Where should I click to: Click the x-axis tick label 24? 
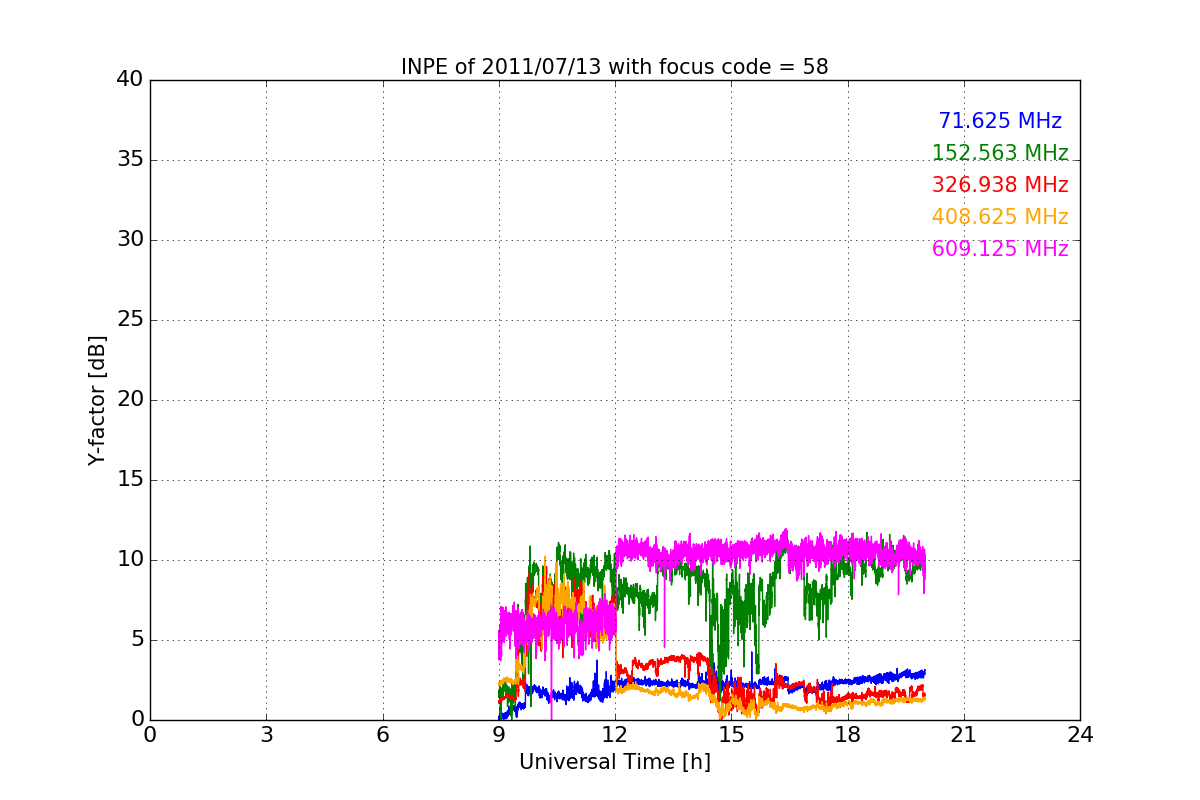pos(1080,735)
